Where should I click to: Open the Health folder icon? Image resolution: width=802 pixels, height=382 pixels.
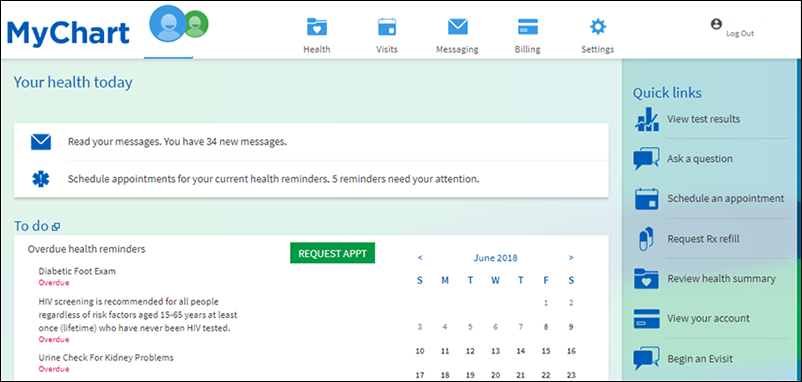[317, 27]
